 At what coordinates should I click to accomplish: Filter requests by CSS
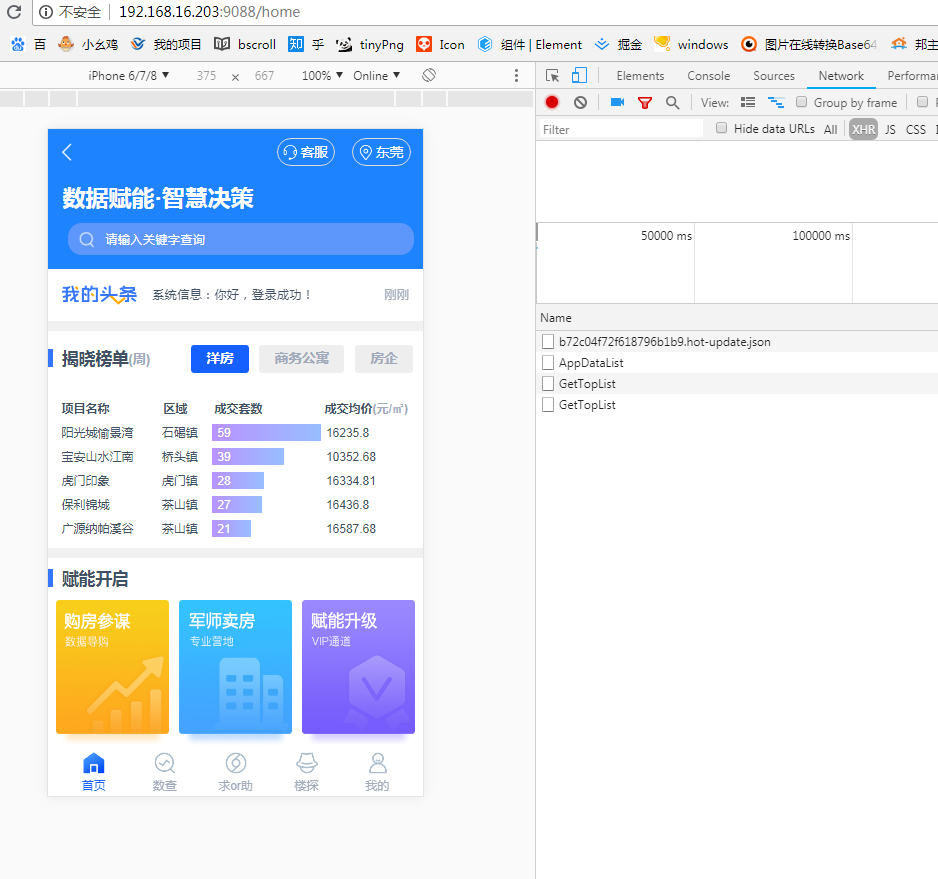tap(915, 129)
